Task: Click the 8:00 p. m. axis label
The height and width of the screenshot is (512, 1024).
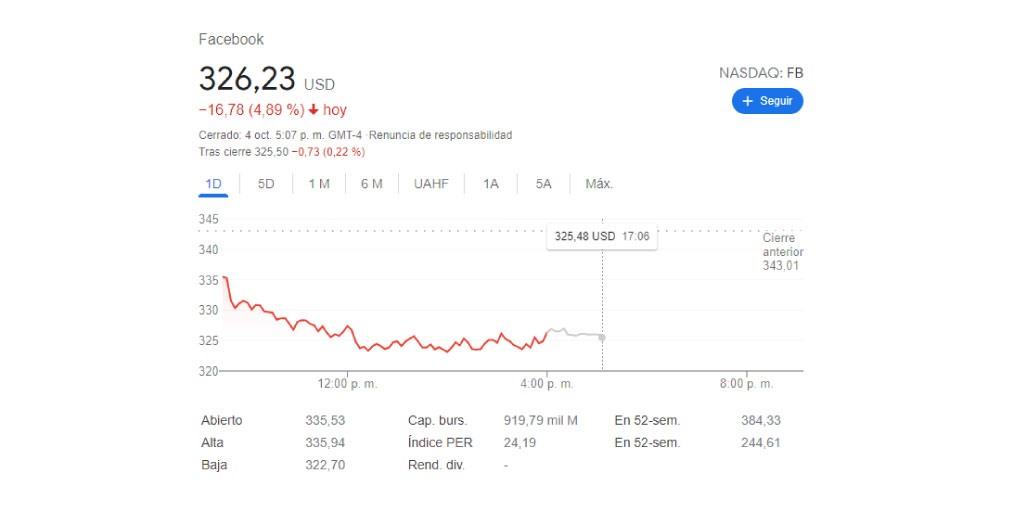Action: [746, 384]
